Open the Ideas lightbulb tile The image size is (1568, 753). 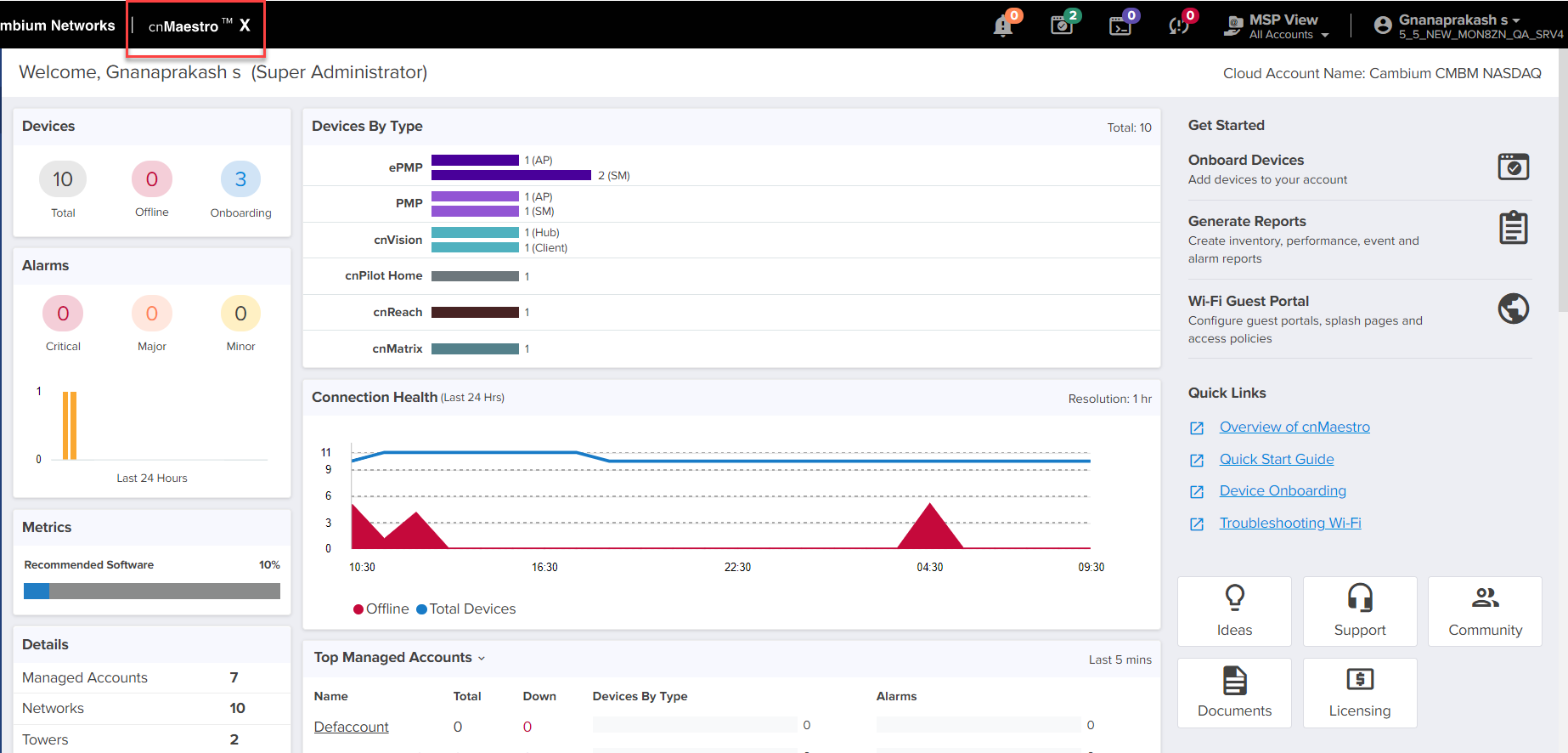click(x=1234, y=611)
